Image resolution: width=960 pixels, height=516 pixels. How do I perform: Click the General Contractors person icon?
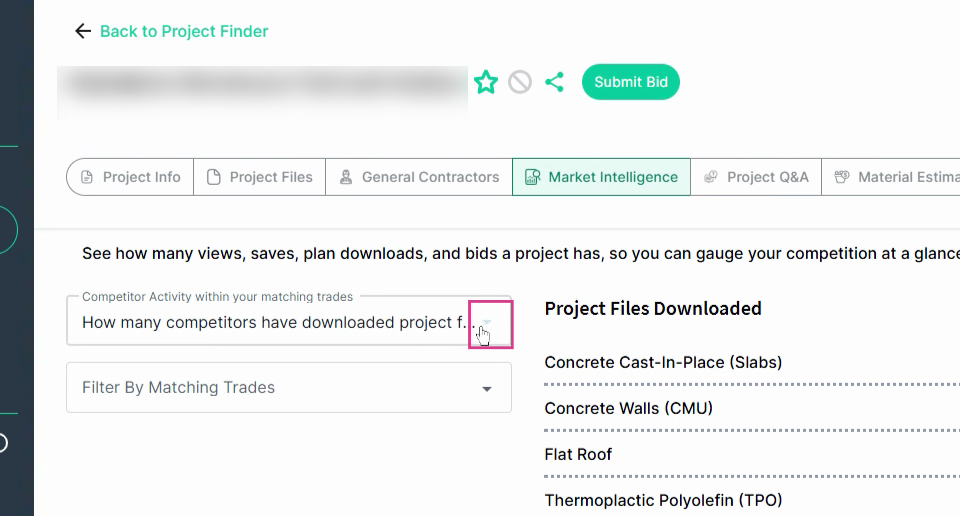(346, 177)
